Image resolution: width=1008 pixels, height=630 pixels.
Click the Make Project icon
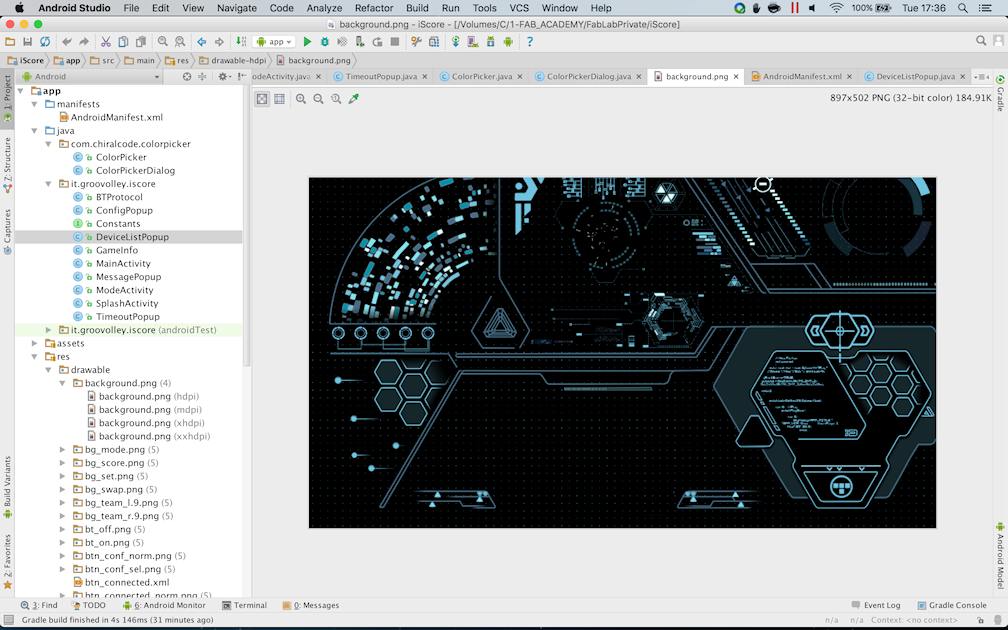pos(241,42)
